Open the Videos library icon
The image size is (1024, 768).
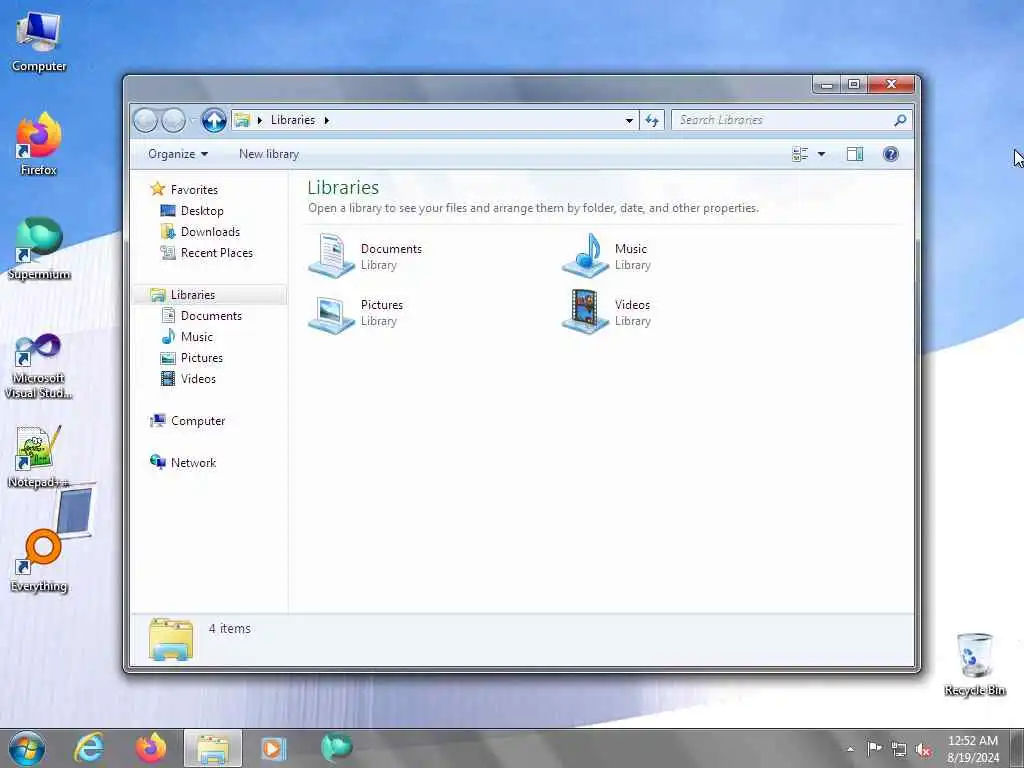586,312
